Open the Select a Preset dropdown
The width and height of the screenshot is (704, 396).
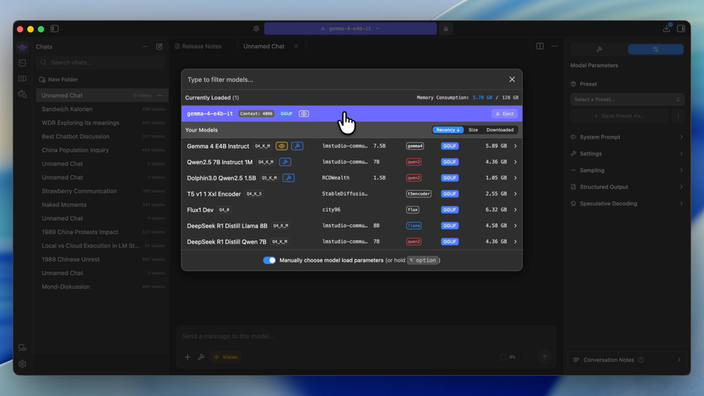(627, 99)
